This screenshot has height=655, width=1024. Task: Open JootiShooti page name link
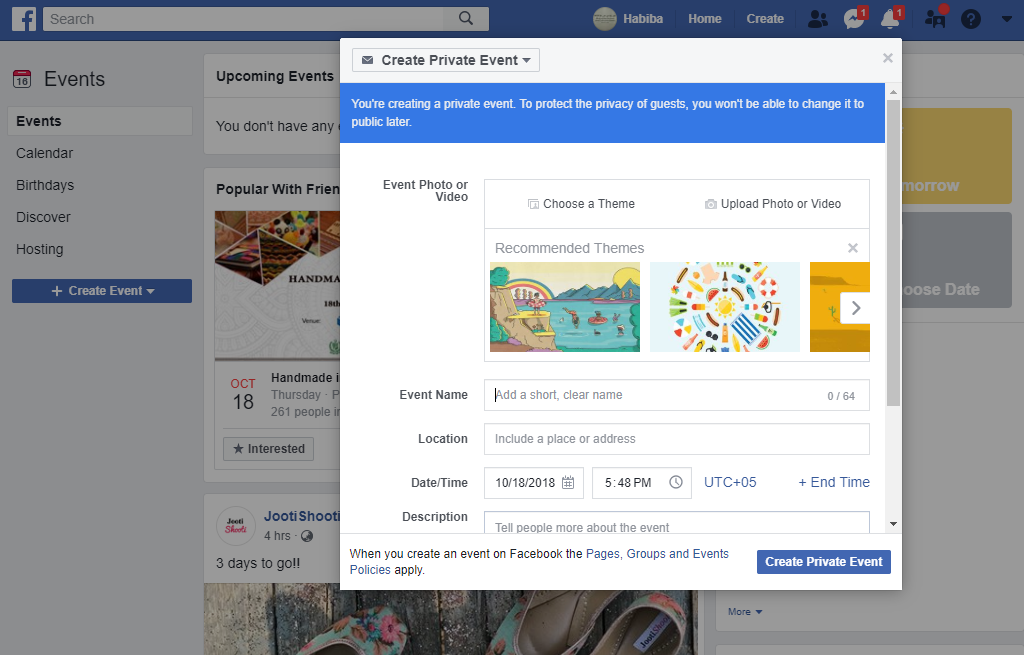(x=302, y=516)
